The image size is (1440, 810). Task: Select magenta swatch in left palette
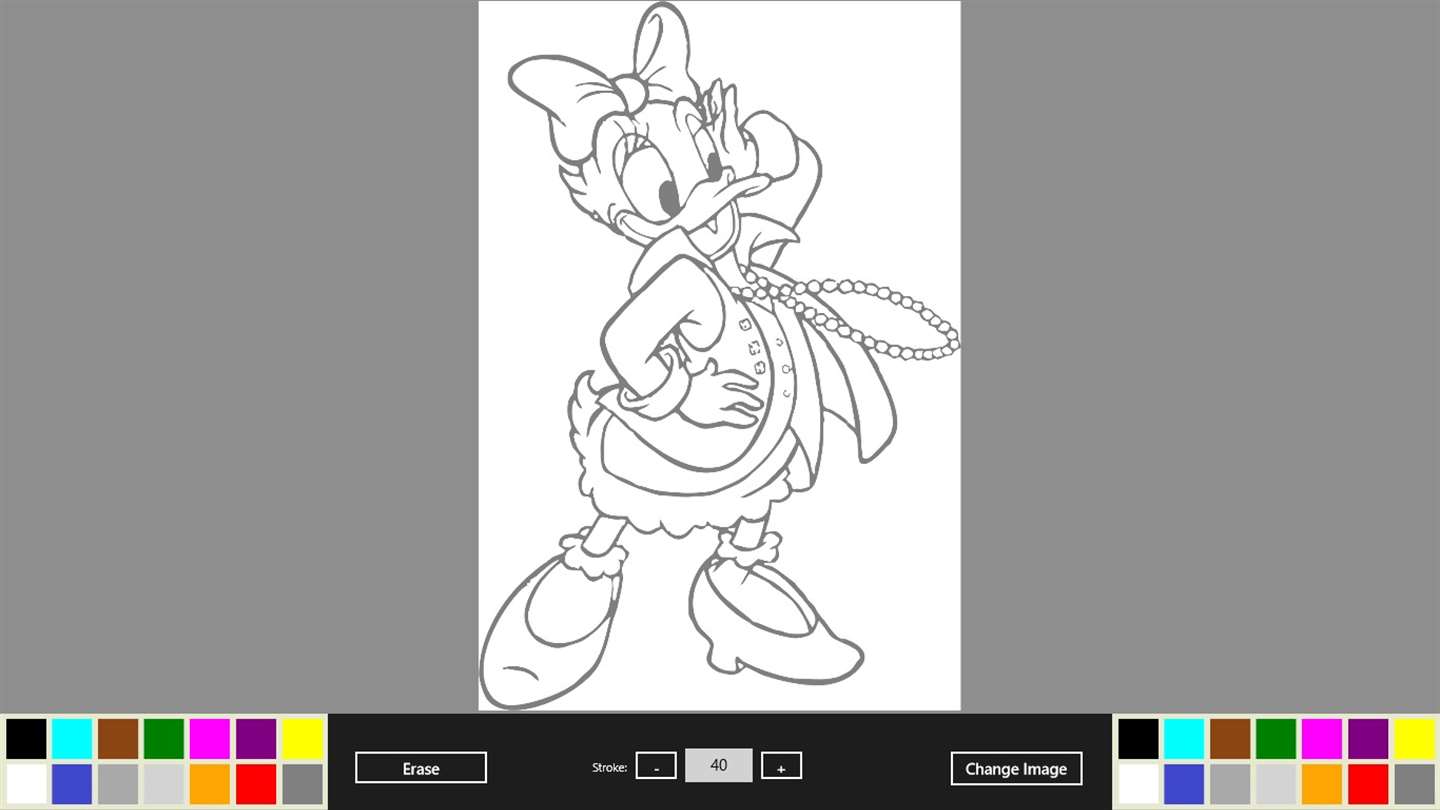210,739
